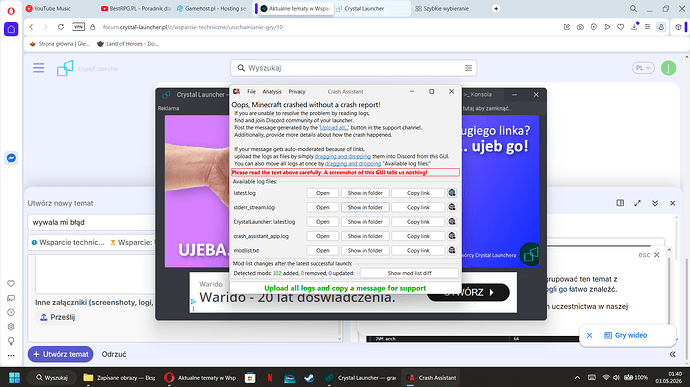Open Microsoft Store from taskbar
This screenshot has height=387, width=690.
pos(250,377)
